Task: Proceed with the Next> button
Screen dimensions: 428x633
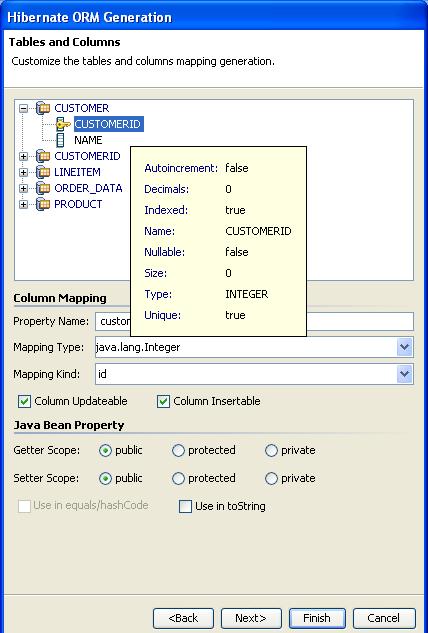Action: 251,618
